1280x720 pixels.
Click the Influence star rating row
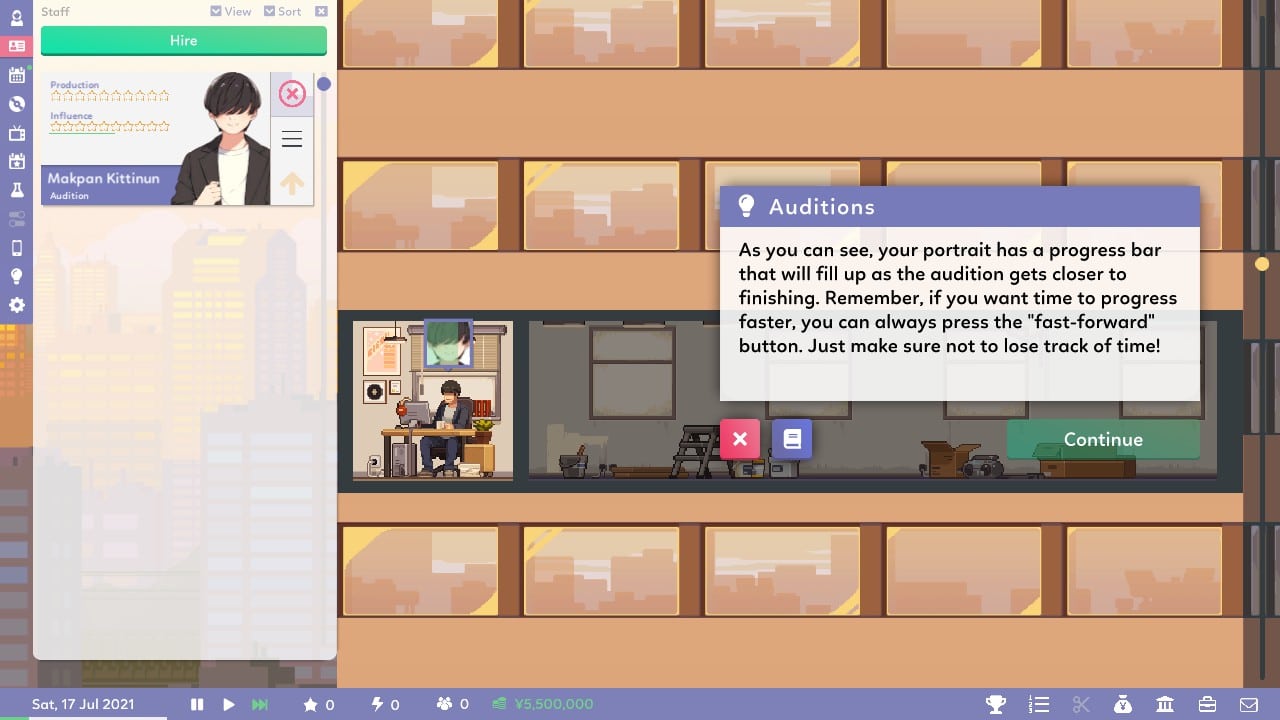110,127
